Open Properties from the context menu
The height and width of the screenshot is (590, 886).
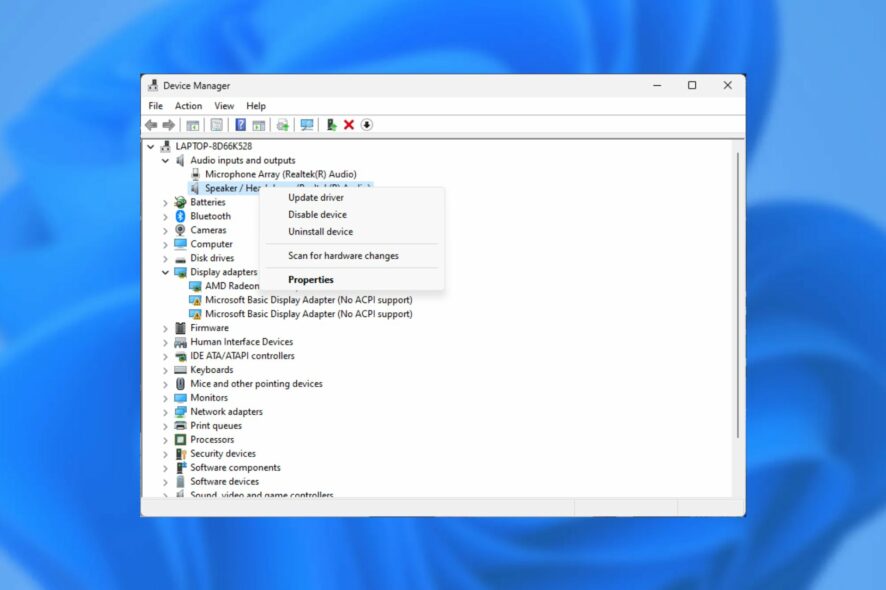[x=311, y=280]
